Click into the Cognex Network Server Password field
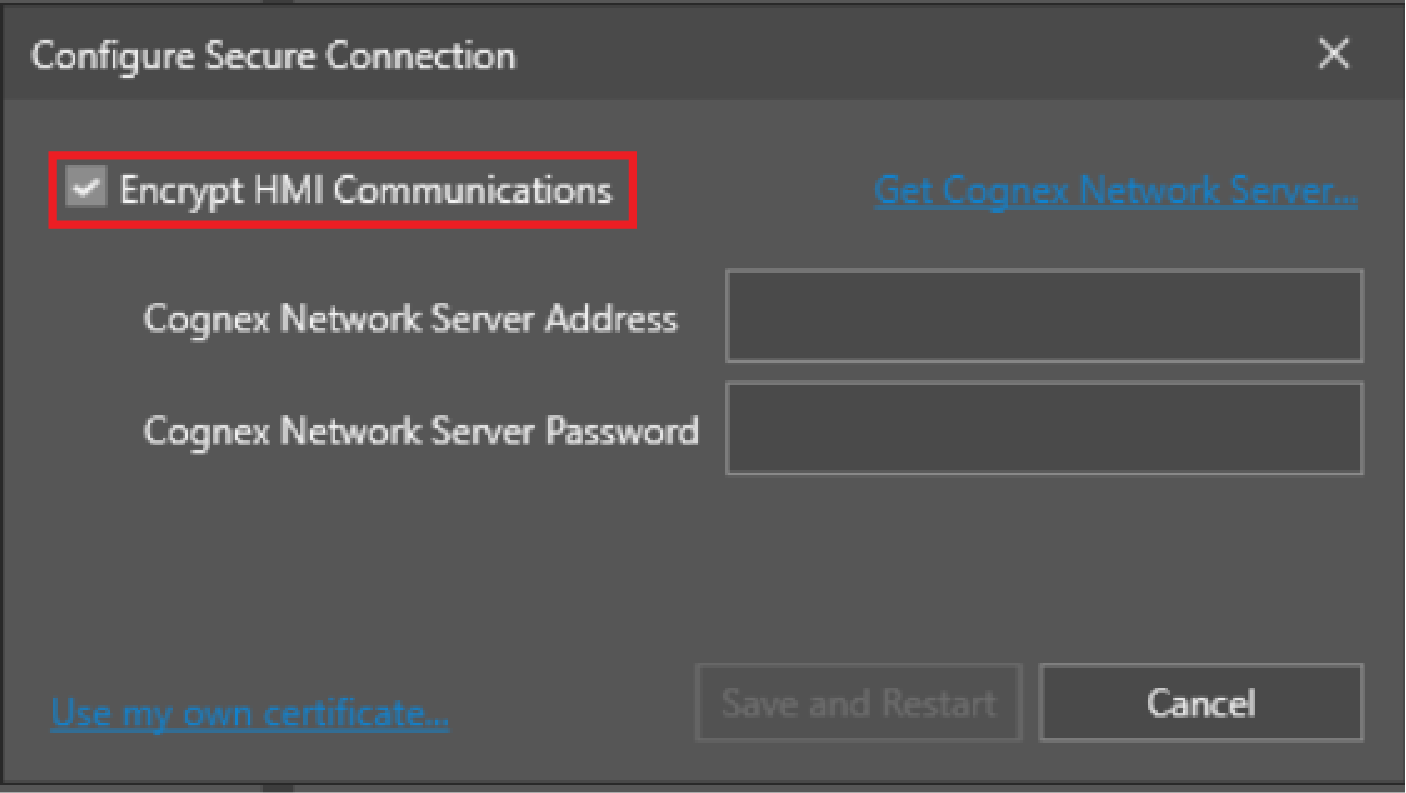1406x793 pixels. point(1044,428)
